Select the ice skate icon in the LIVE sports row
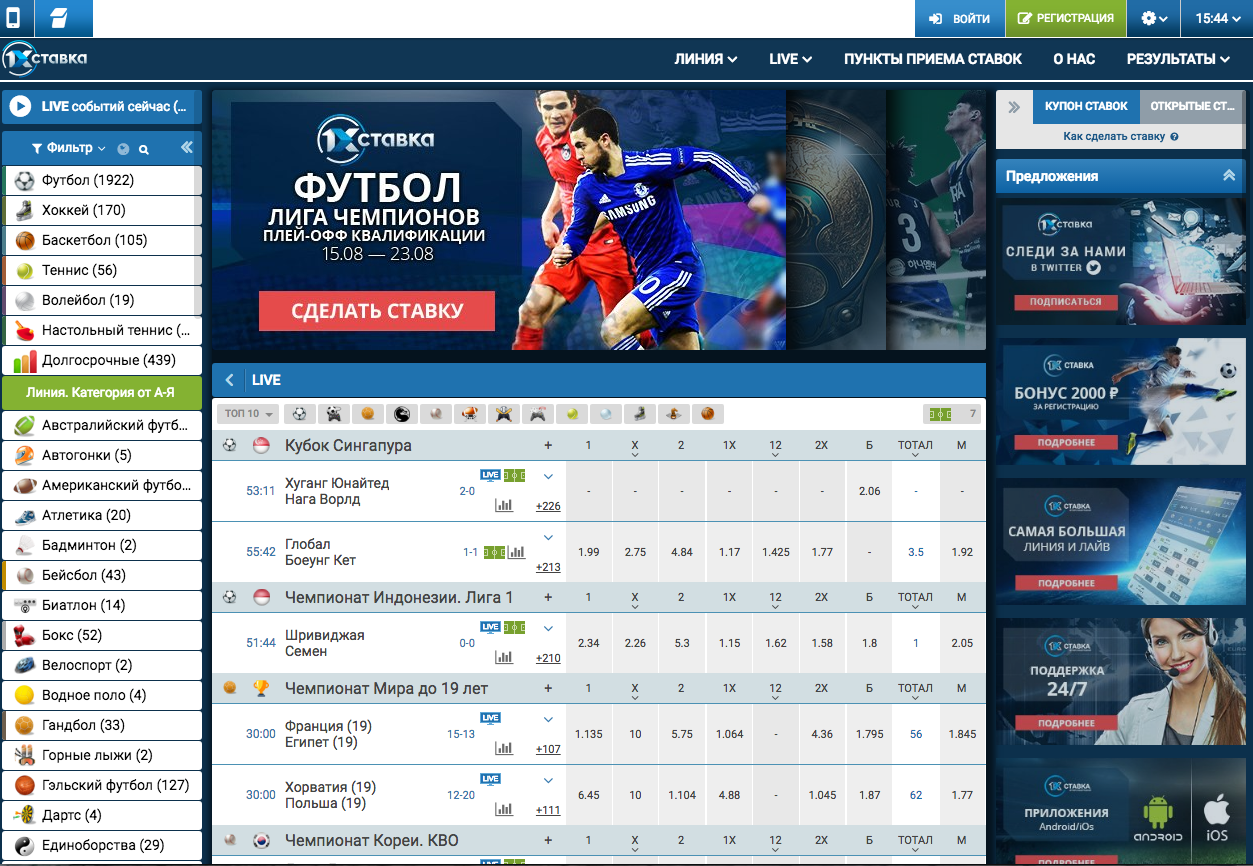Viewport: 1253px width, 866px height. tap(640, 413)
